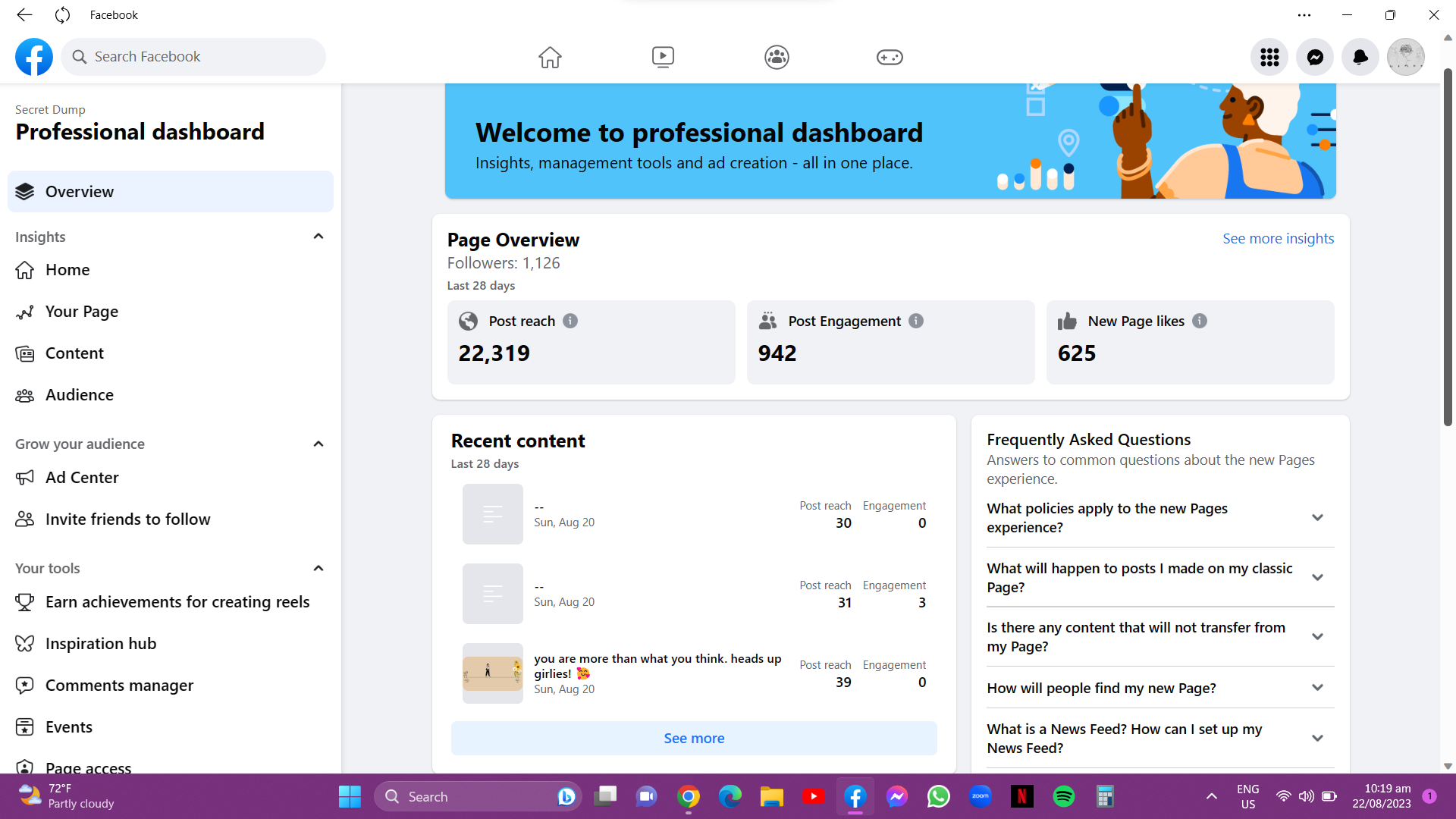The height and width of the screenshot is (819, 1456).
Task: Click the refresh icon in title bar
Action: point(63,14)
